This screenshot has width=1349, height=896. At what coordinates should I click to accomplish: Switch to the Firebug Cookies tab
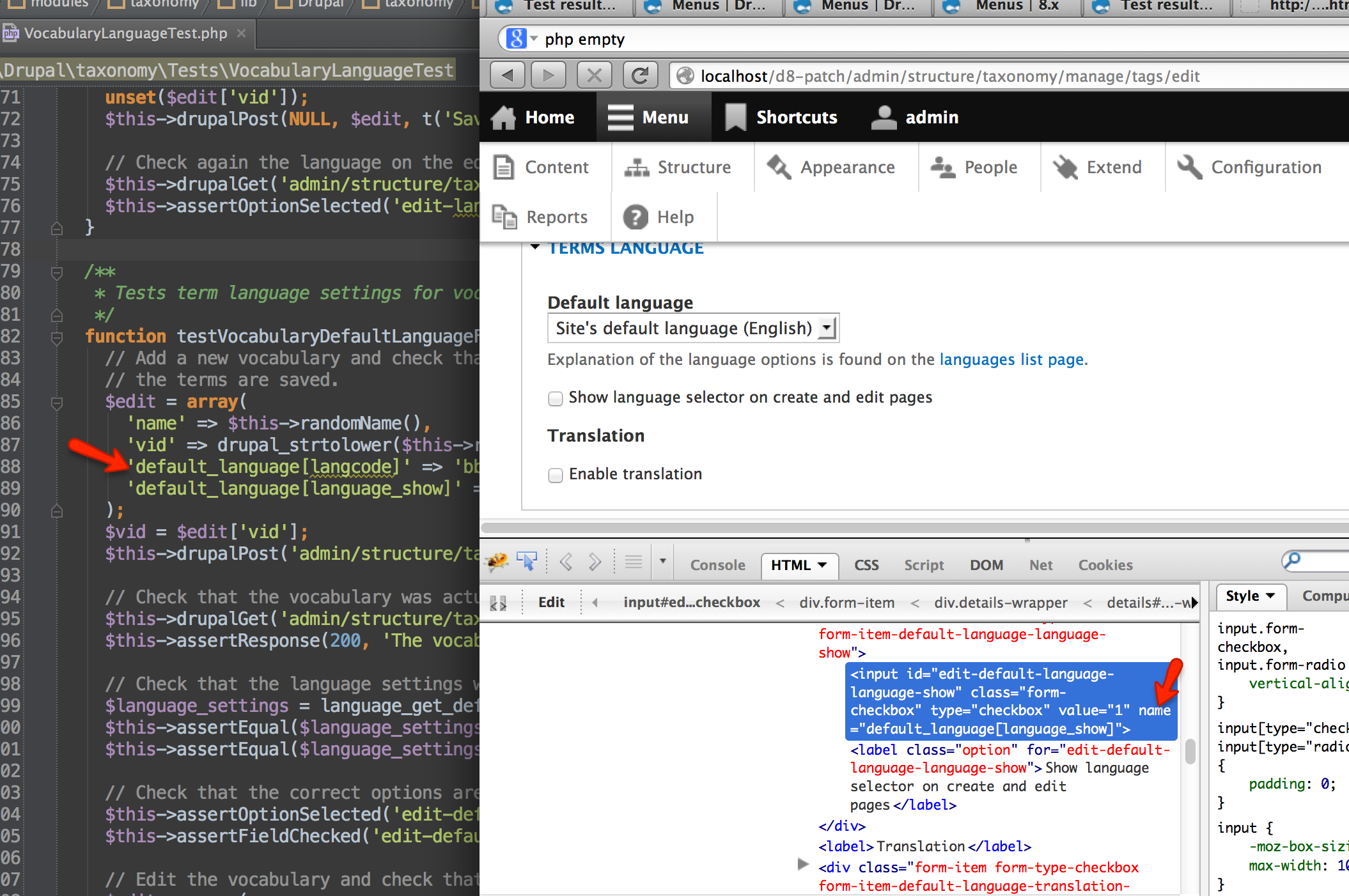[x=1105, y=566]
